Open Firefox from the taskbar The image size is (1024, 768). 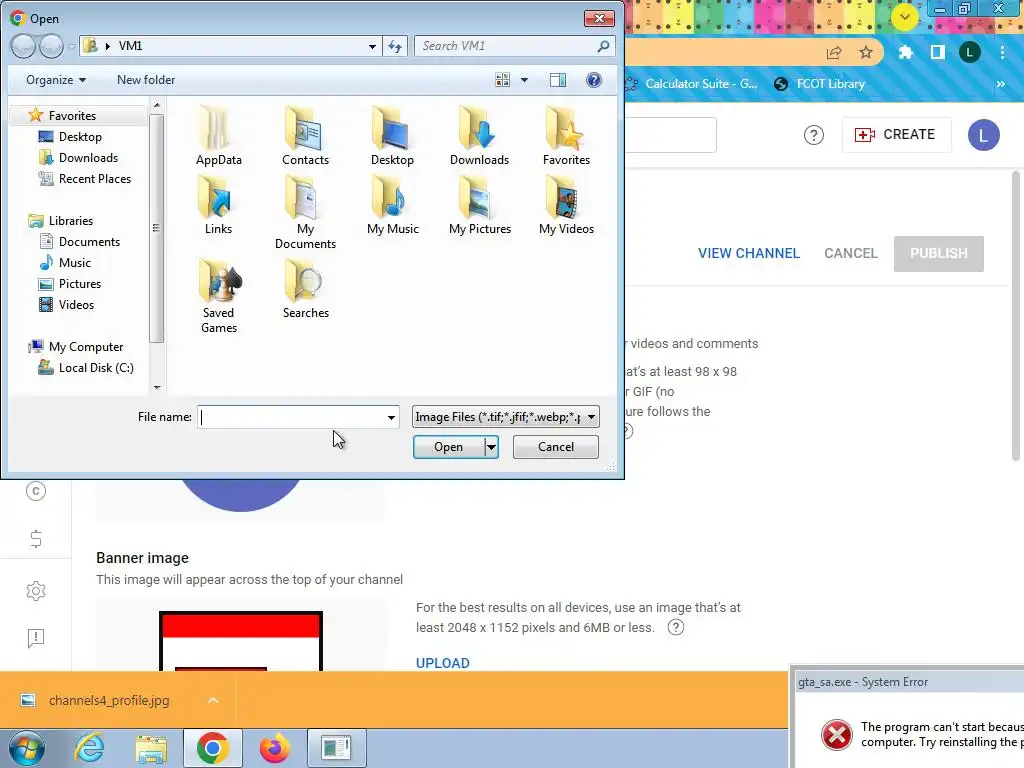(x=274, y=748)
